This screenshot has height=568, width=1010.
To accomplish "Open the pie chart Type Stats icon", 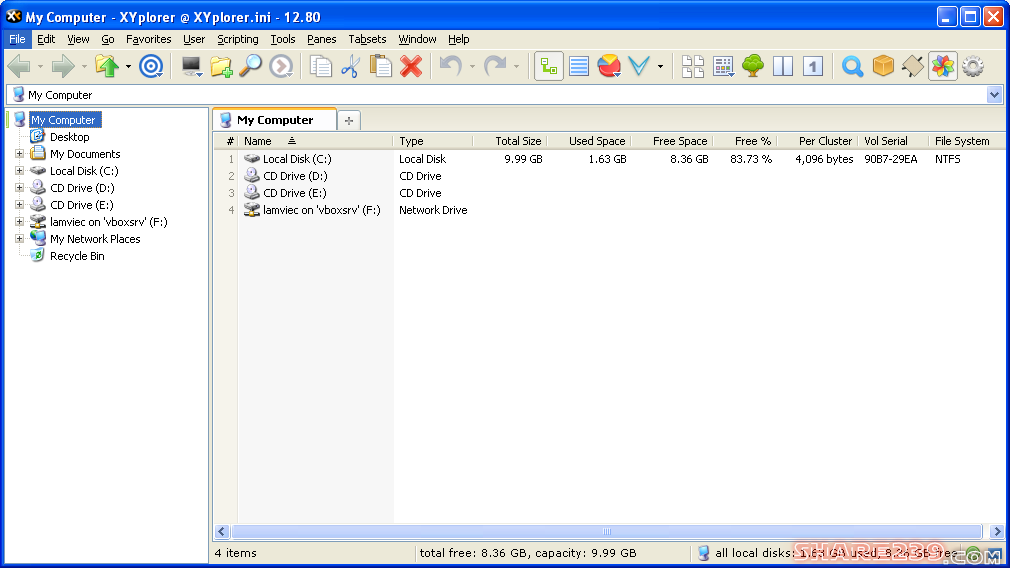I will tap(609, 66).
